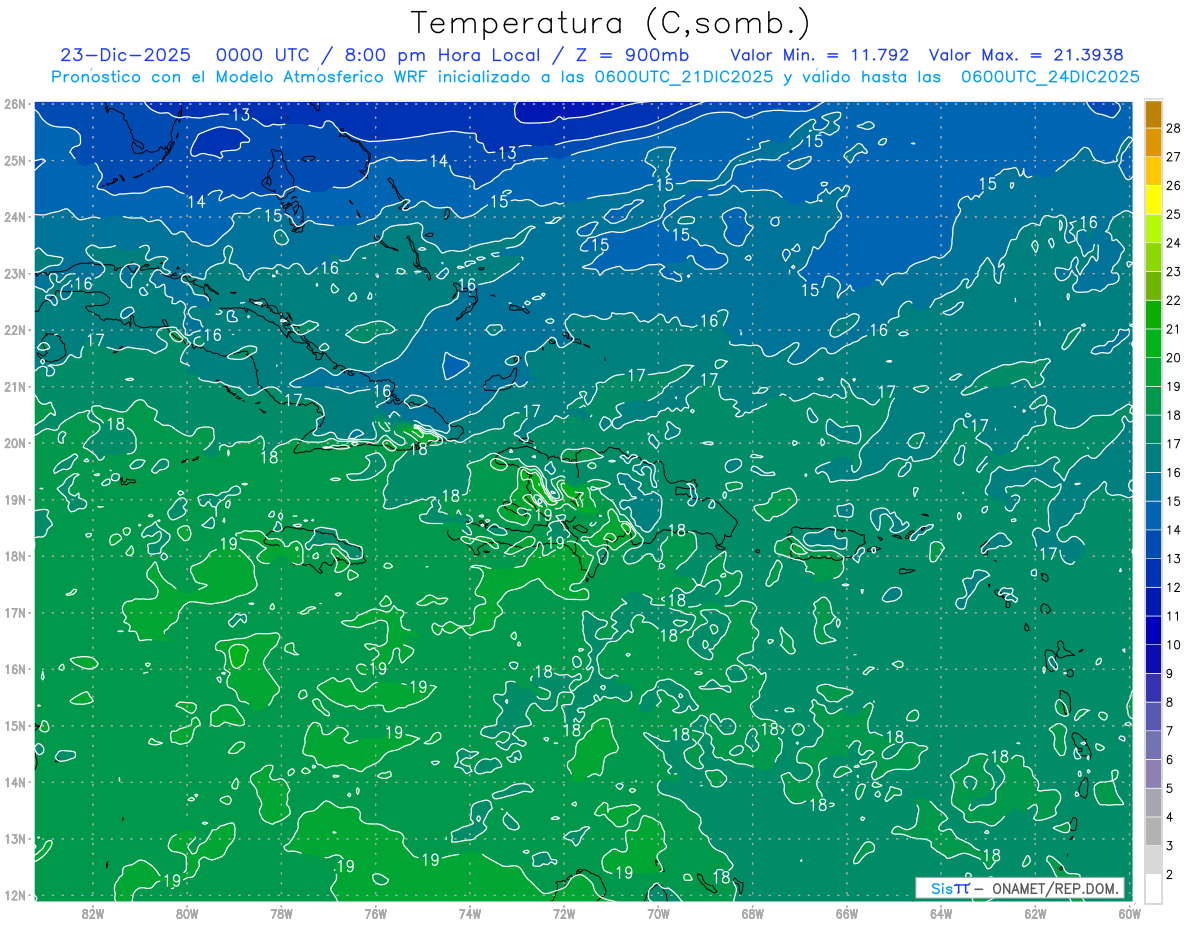Click the 24N latitude axis label
1200x927 pixels.
[15, 217]
